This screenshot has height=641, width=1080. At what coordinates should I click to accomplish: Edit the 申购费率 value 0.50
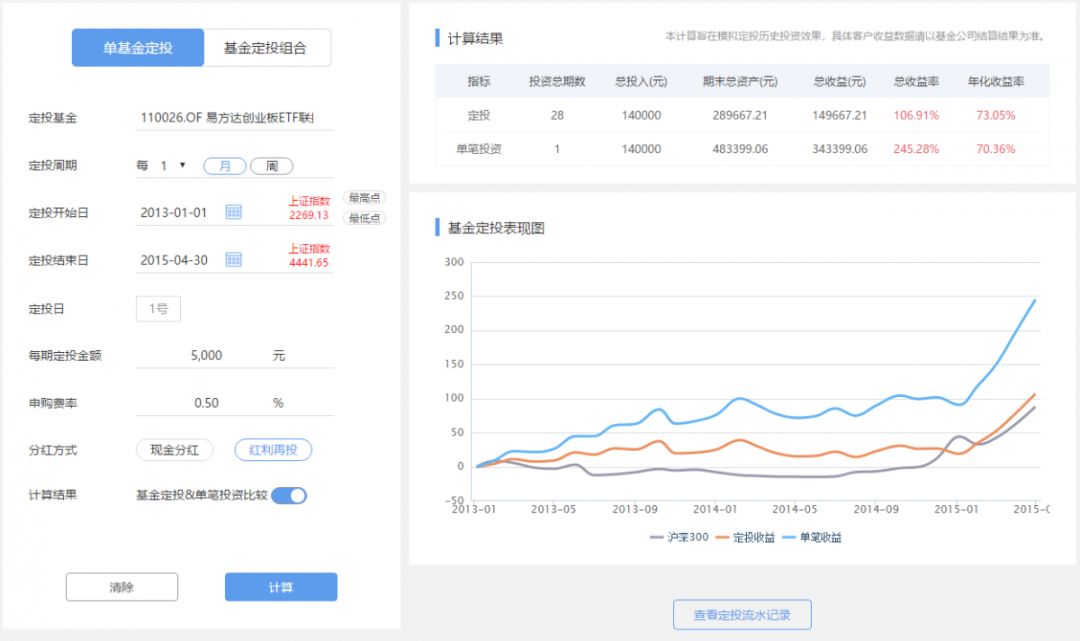[x=206, y=403]
